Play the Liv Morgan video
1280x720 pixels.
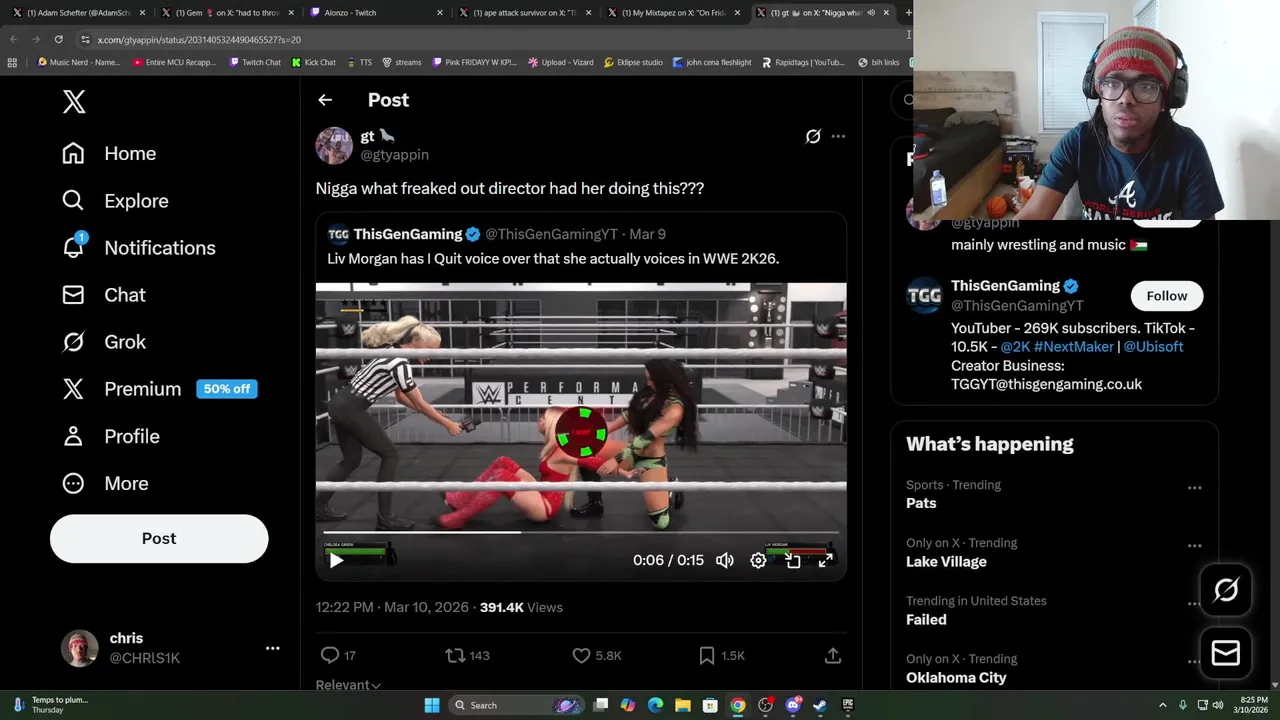[x=336, y=561]
